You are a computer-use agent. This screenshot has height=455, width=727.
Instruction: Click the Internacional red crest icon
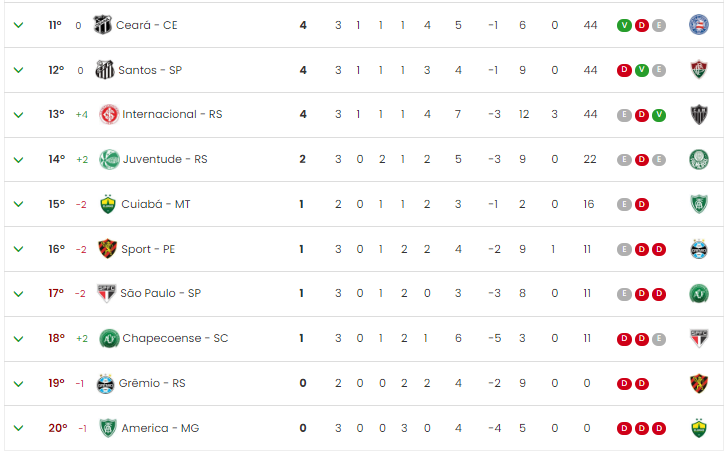pyautogui.click(x=109, y=115)
